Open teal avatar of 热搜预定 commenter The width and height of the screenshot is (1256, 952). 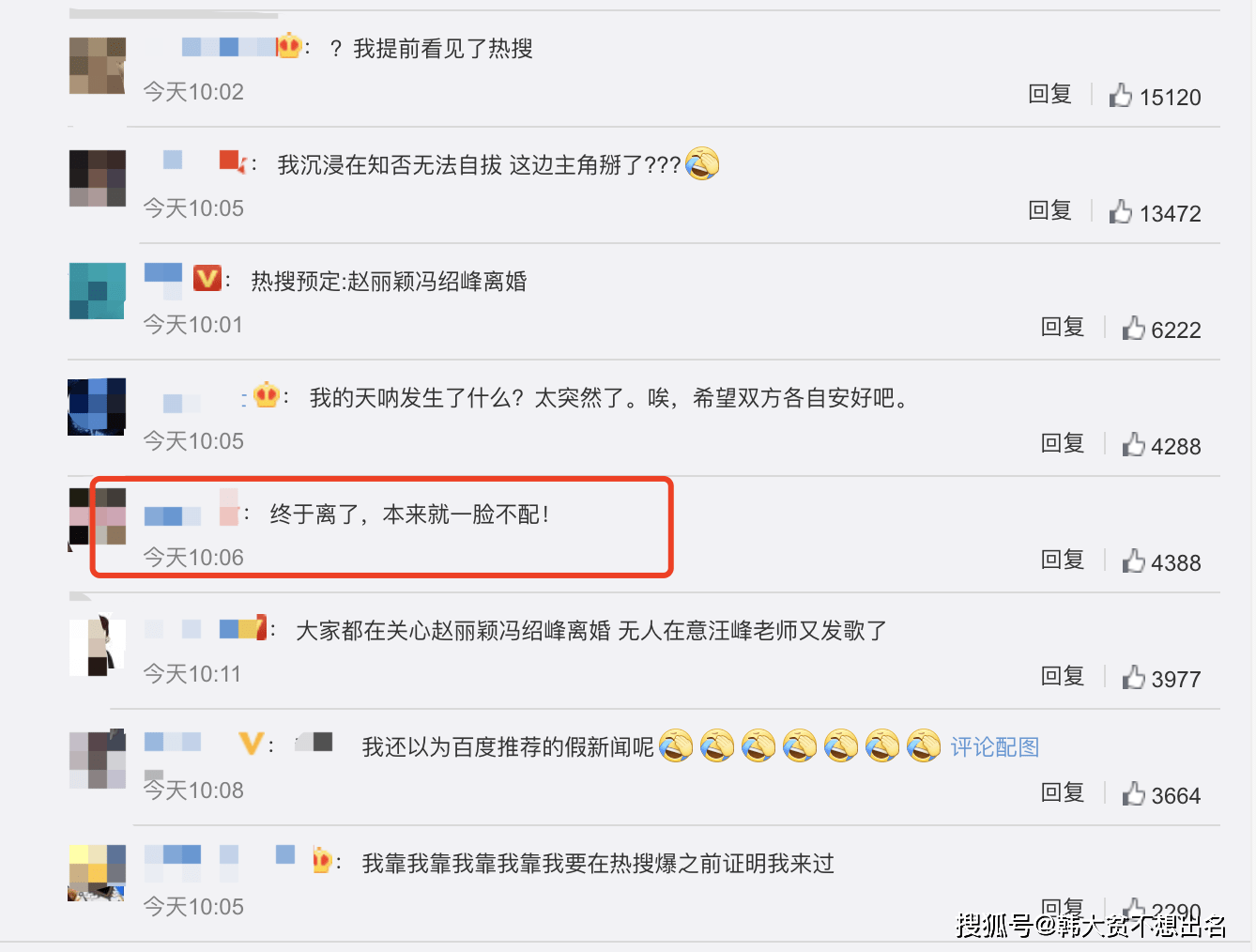click(98, 291)
